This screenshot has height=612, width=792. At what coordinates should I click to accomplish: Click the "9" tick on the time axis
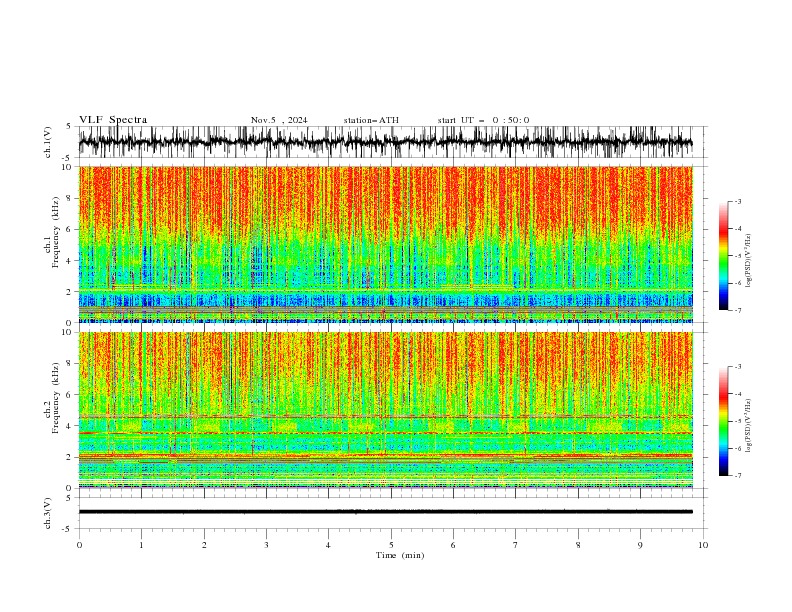640,545
